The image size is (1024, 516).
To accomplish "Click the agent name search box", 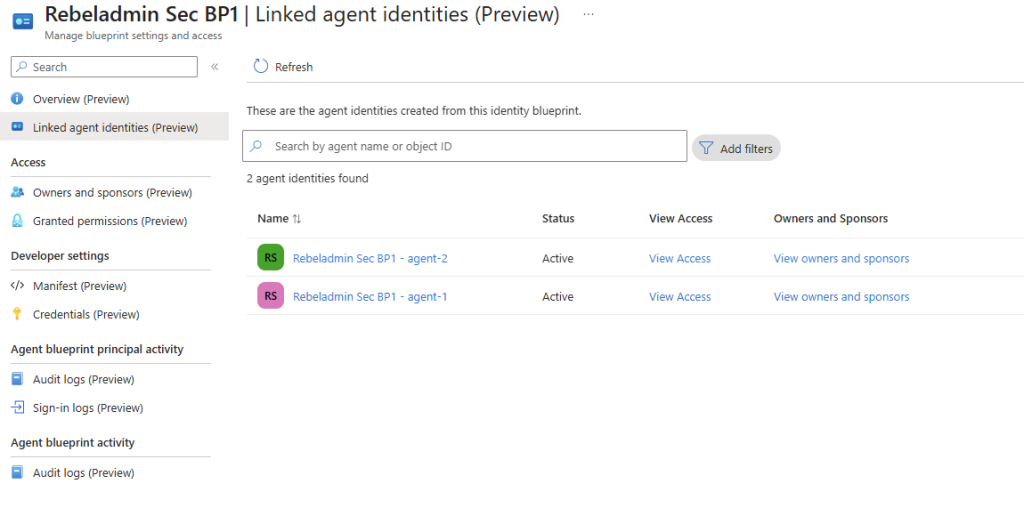I will tap(464, 146).
